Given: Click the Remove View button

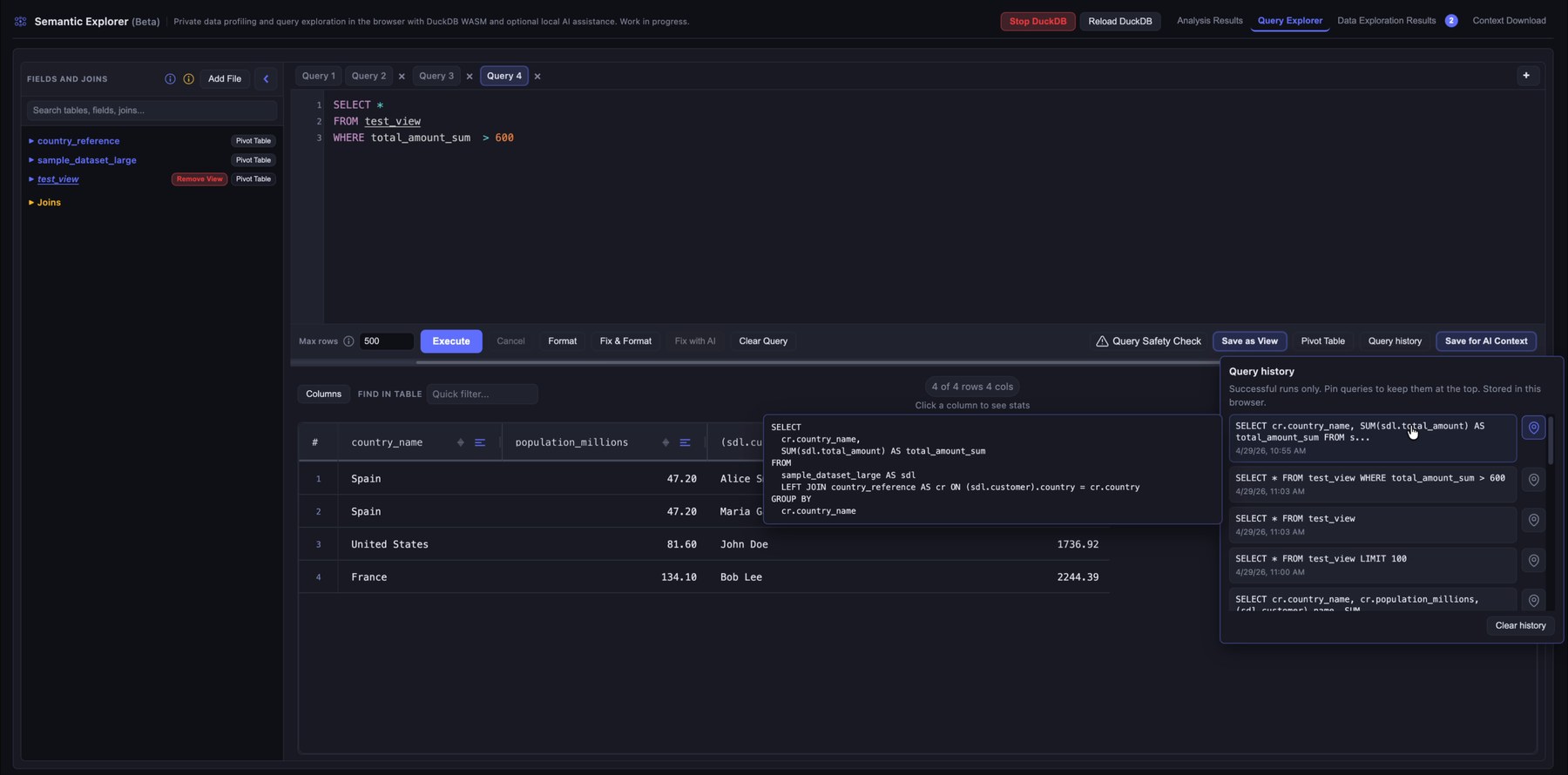Looking at the screenshot, I should tap(199, 179).
